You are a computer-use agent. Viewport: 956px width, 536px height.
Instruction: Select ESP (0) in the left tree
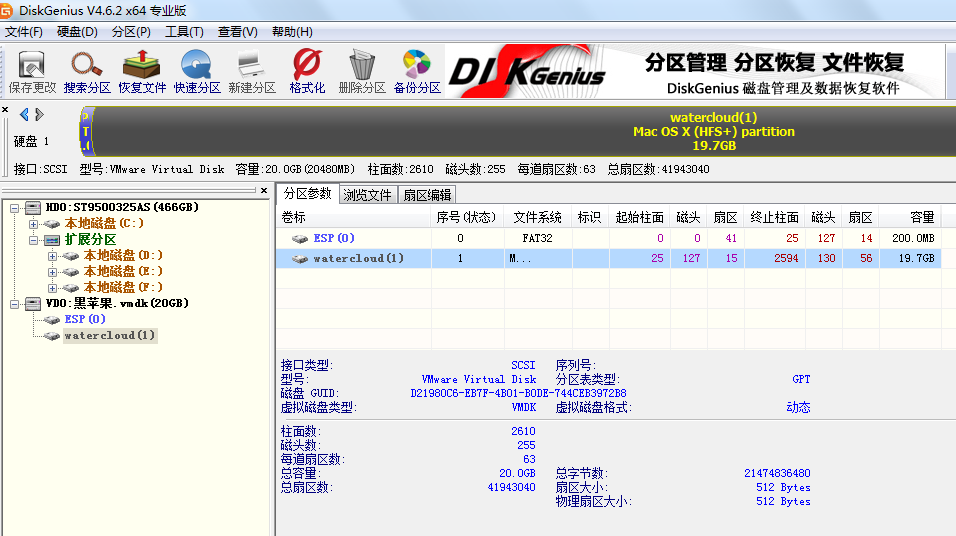(85, 319)
